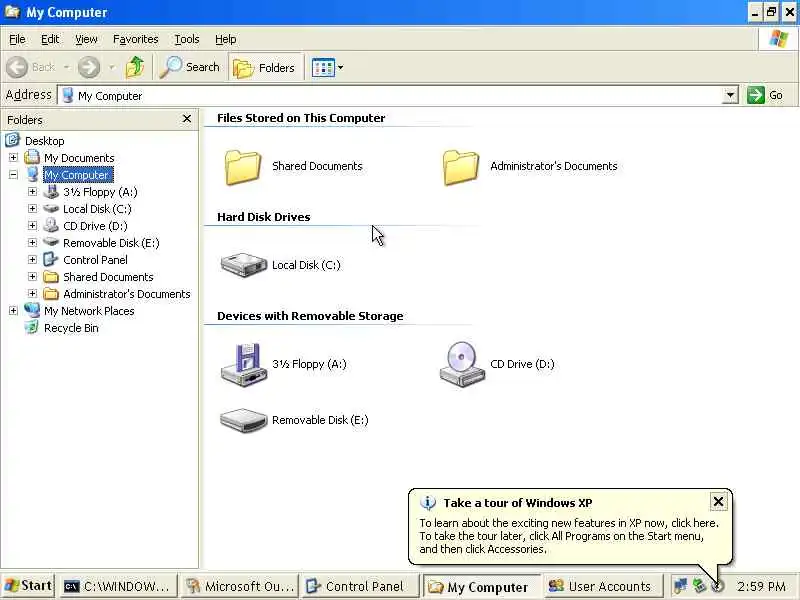Click Safely Remove Hardware tray icon
Image resolution: width=800 pixels, height=600 pixels.
698,586
